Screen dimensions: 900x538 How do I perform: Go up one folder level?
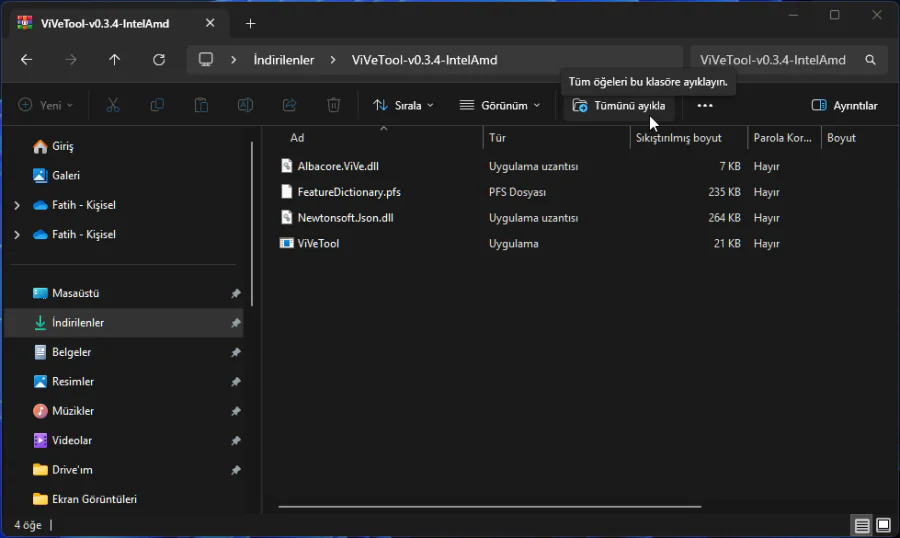115,60
